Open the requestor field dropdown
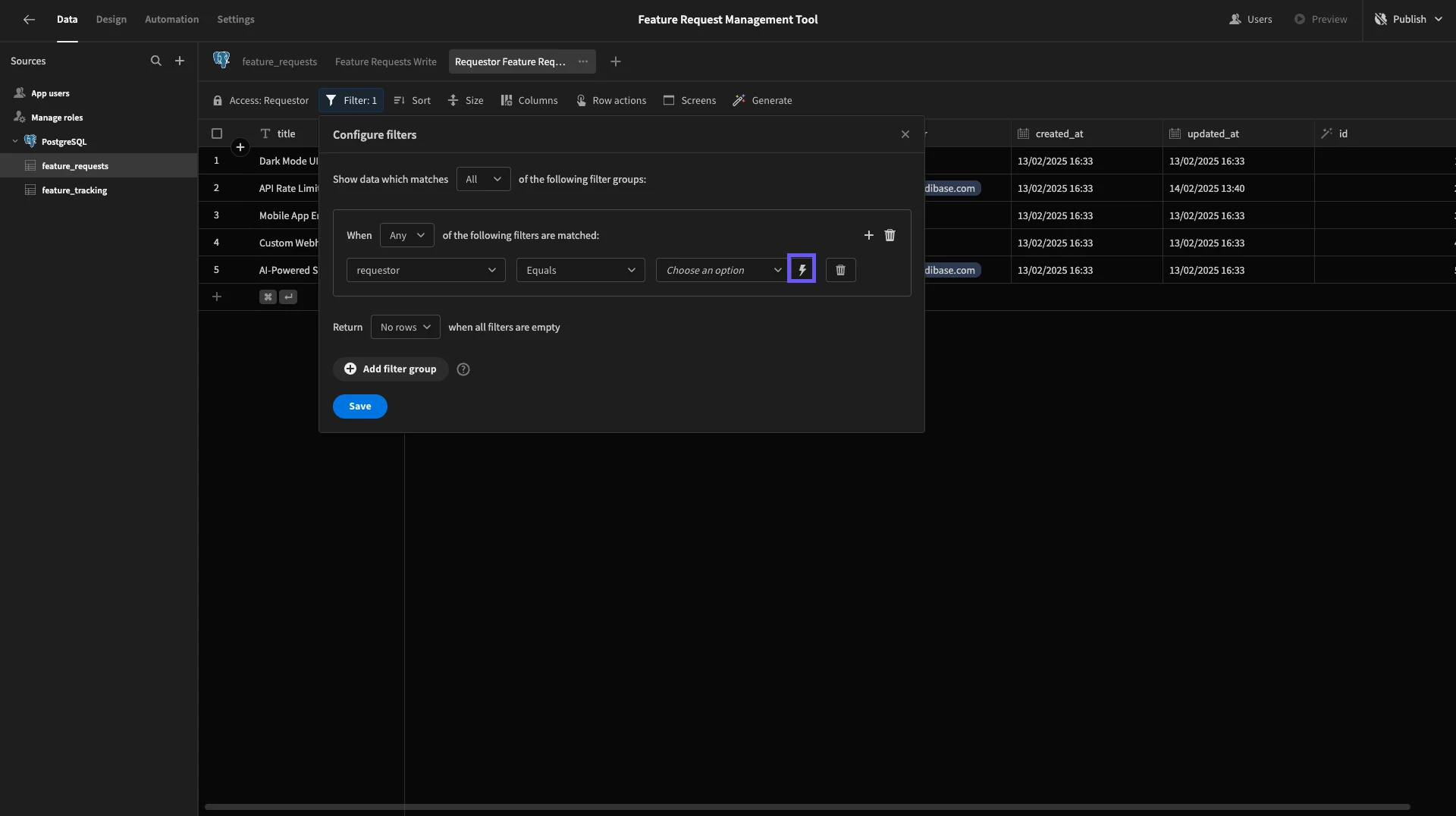This screenshot has height=816, width=1456. click(425, 270)
